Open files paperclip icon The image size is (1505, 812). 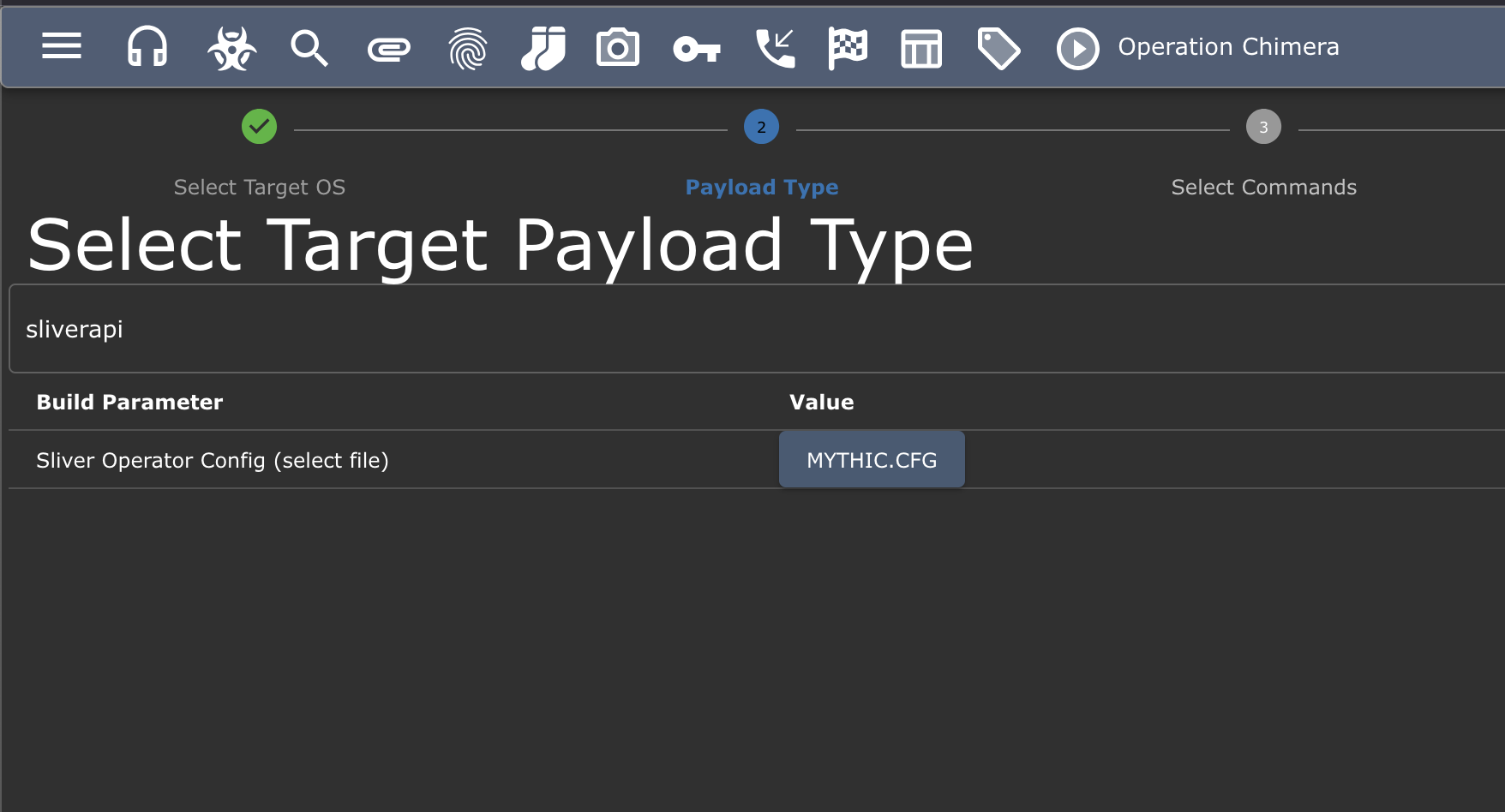click(389, 50)
